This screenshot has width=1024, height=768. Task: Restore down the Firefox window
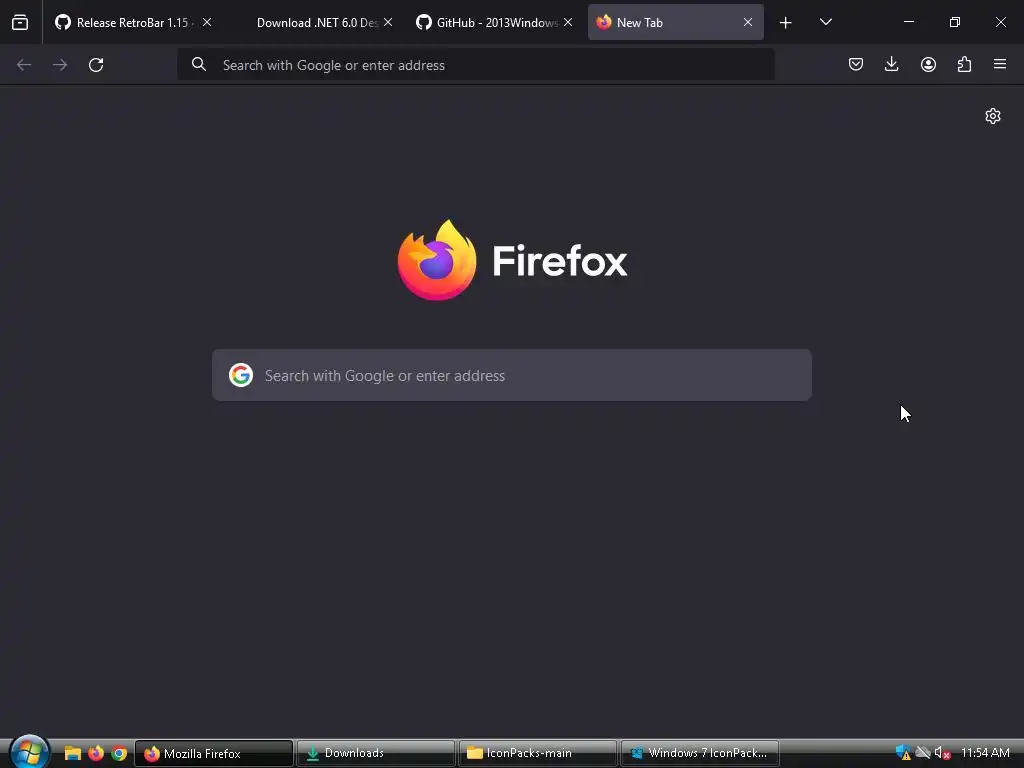click(x=954, y=22)
